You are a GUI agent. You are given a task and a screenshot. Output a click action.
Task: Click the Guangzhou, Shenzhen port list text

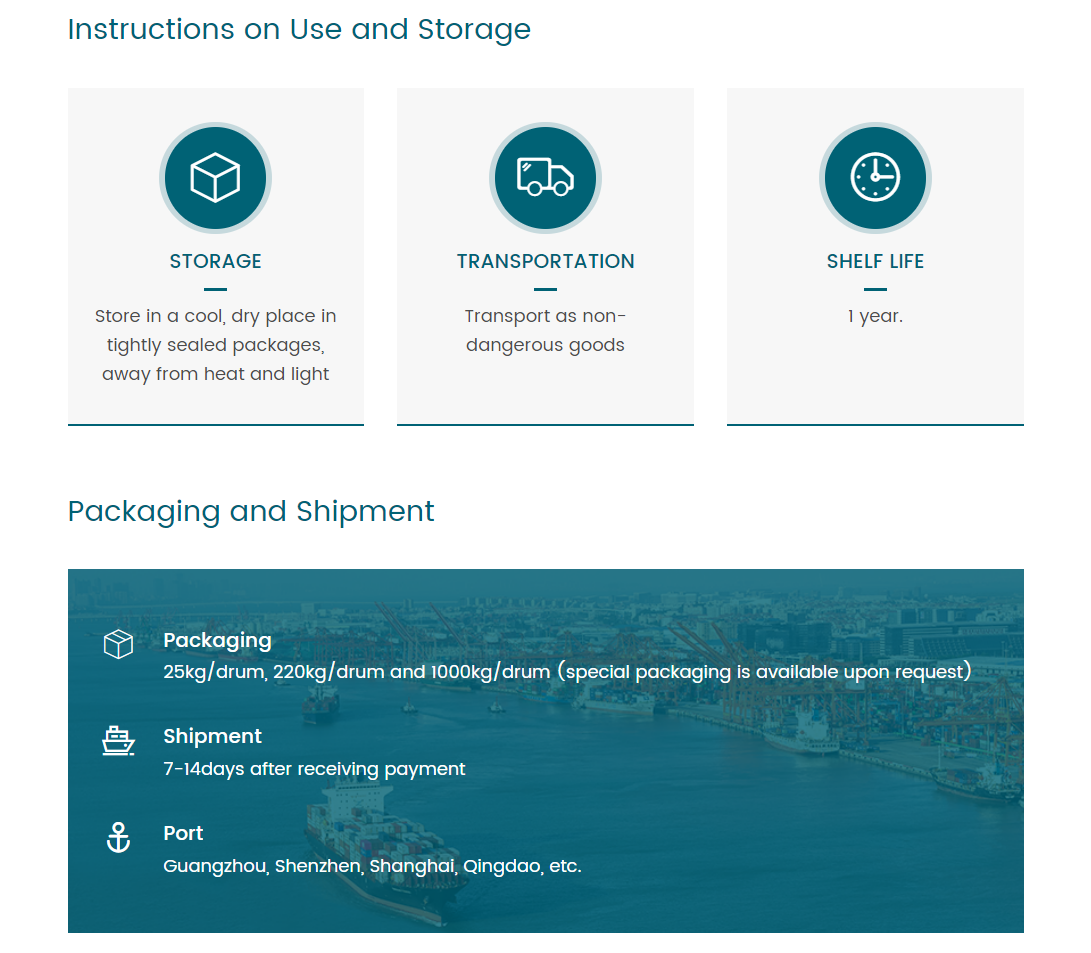pos(372,866)
